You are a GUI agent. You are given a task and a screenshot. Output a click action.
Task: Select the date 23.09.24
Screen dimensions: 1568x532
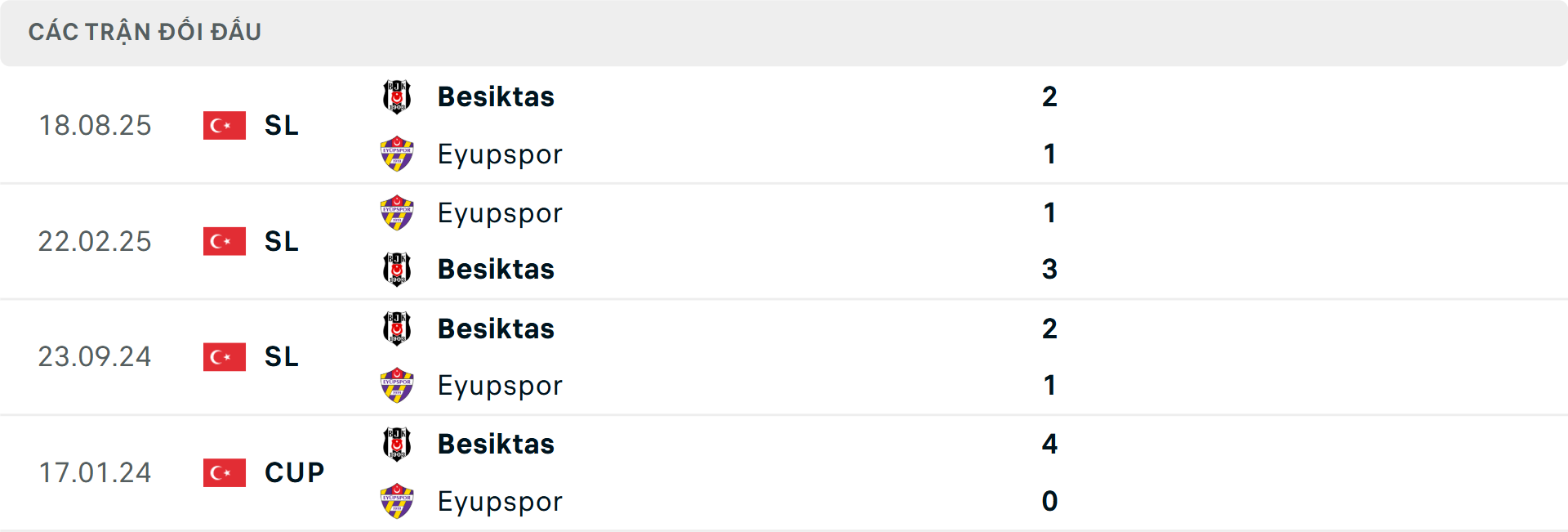tap(96, 357)
